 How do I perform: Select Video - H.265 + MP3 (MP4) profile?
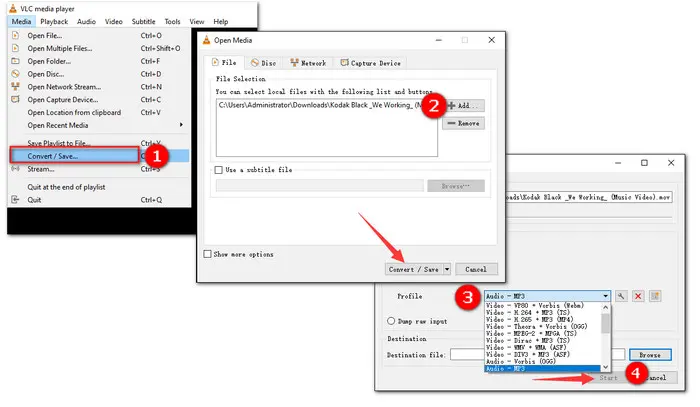click(543, 320)
